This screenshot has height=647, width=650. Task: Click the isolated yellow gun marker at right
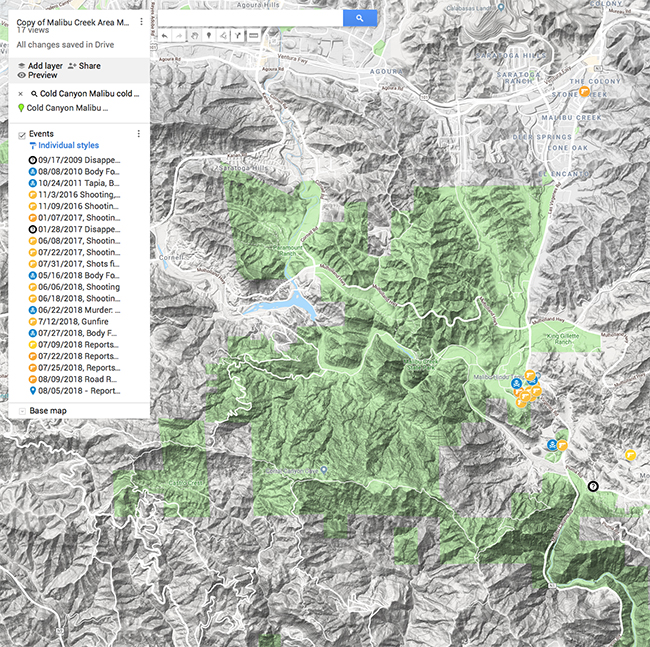[629, 455]
